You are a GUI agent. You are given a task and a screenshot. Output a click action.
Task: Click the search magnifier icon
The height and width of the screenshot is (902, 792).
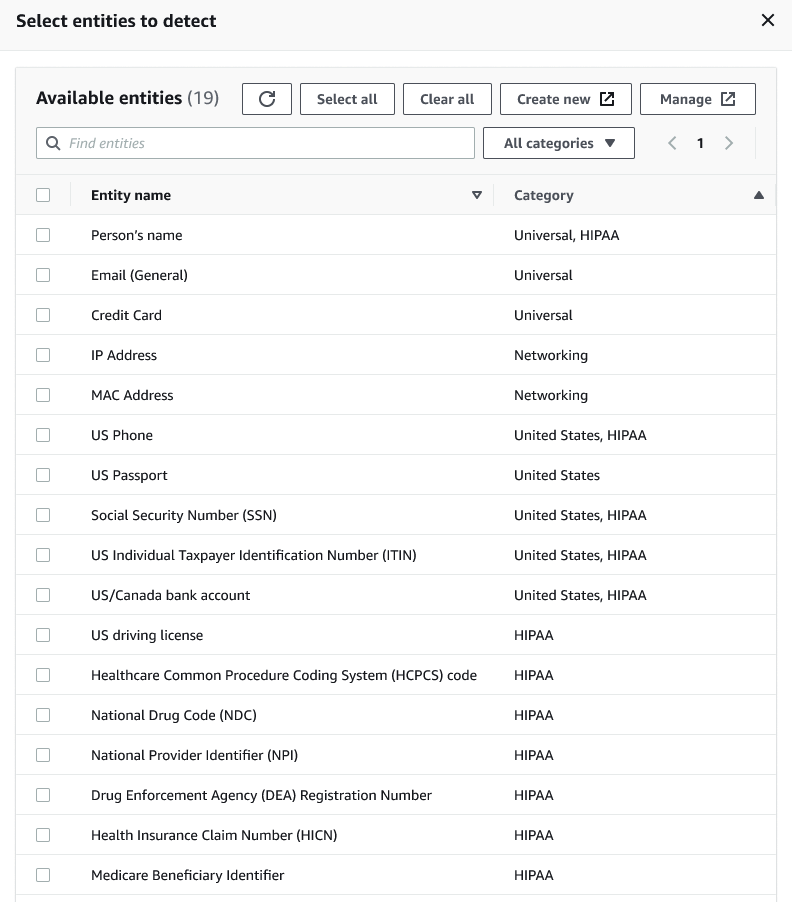[52, 143]
